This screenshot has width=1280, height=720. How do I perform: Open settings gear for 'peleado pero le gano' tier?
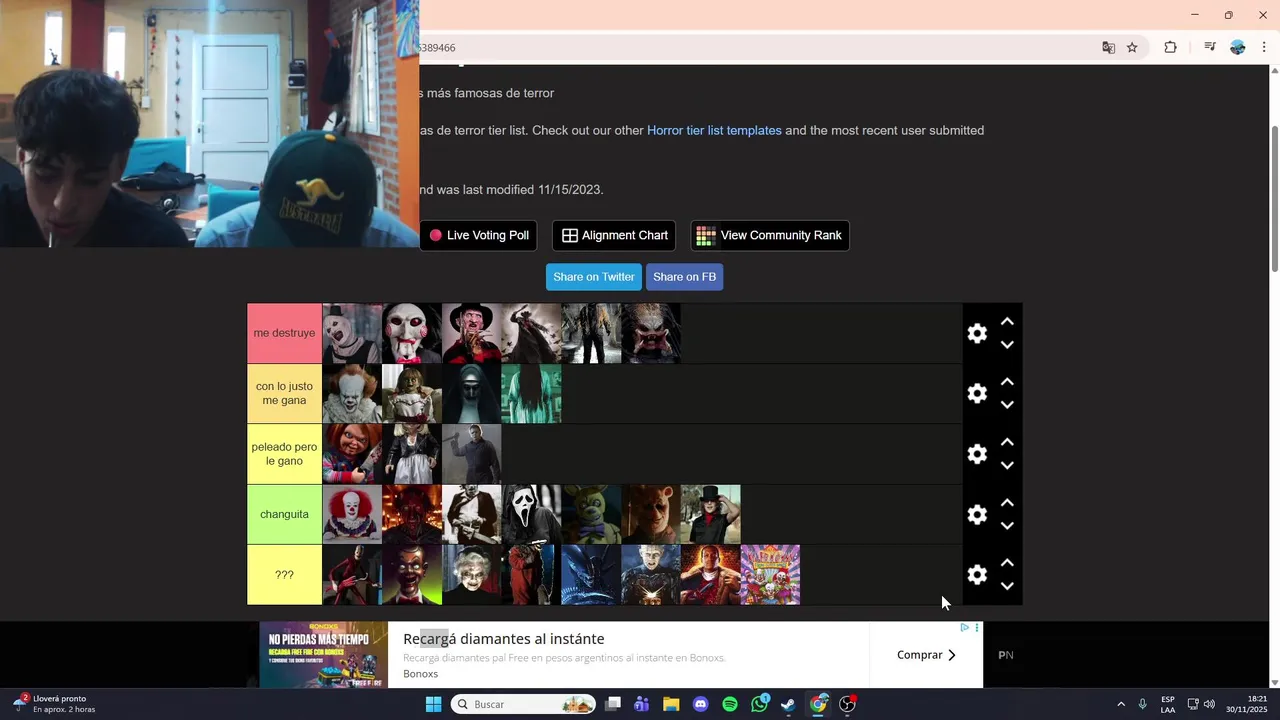click(x=977, y=454)
